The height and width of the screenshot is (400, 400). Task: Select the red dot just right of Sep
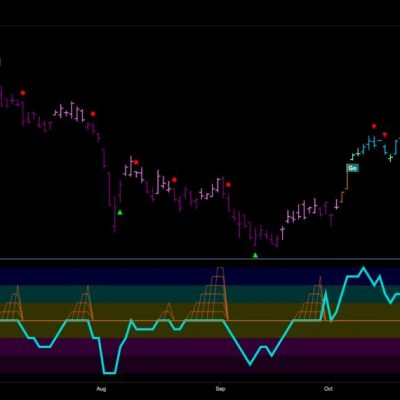(228, 185)
